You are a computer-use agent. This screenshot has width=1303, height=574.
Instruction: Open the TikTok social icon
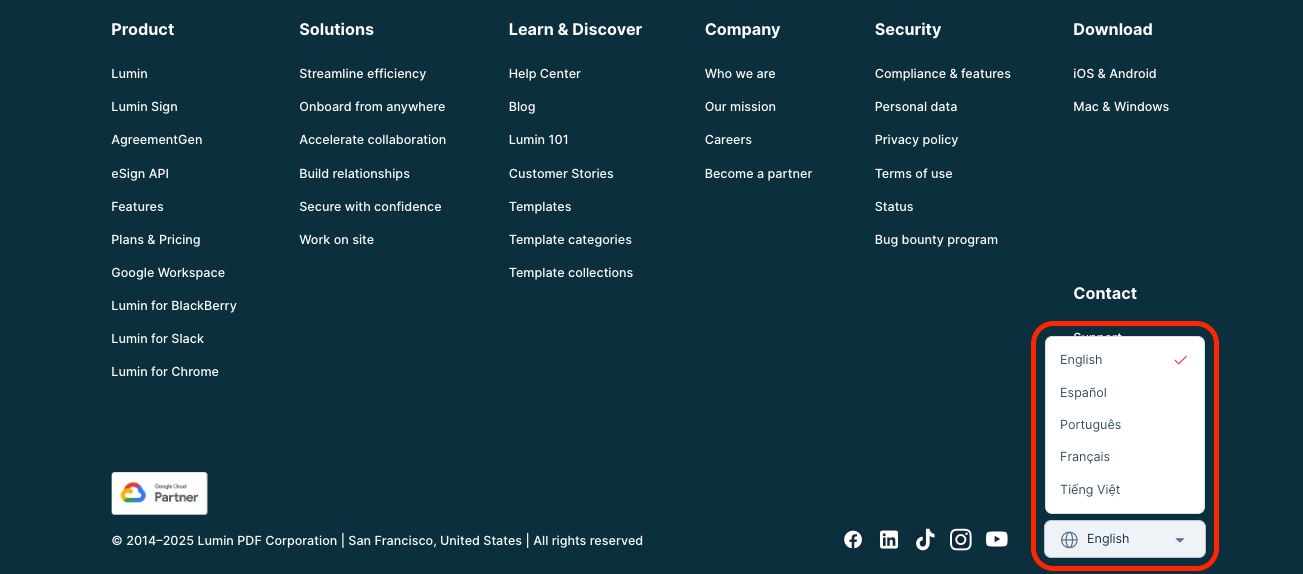point(925,540)
